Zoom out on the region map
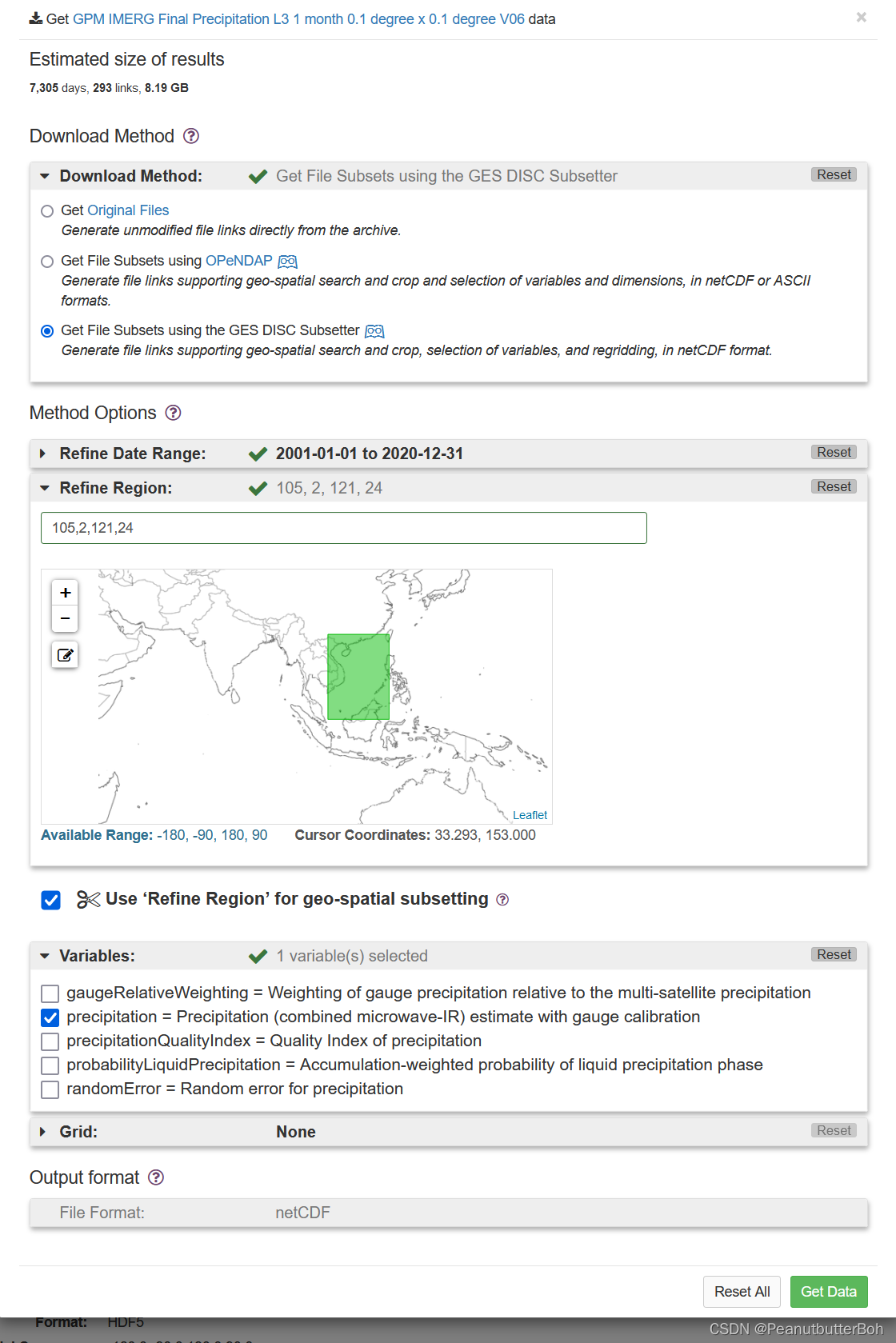Viewport: 896px width, 1343px height. coord(65,618)
